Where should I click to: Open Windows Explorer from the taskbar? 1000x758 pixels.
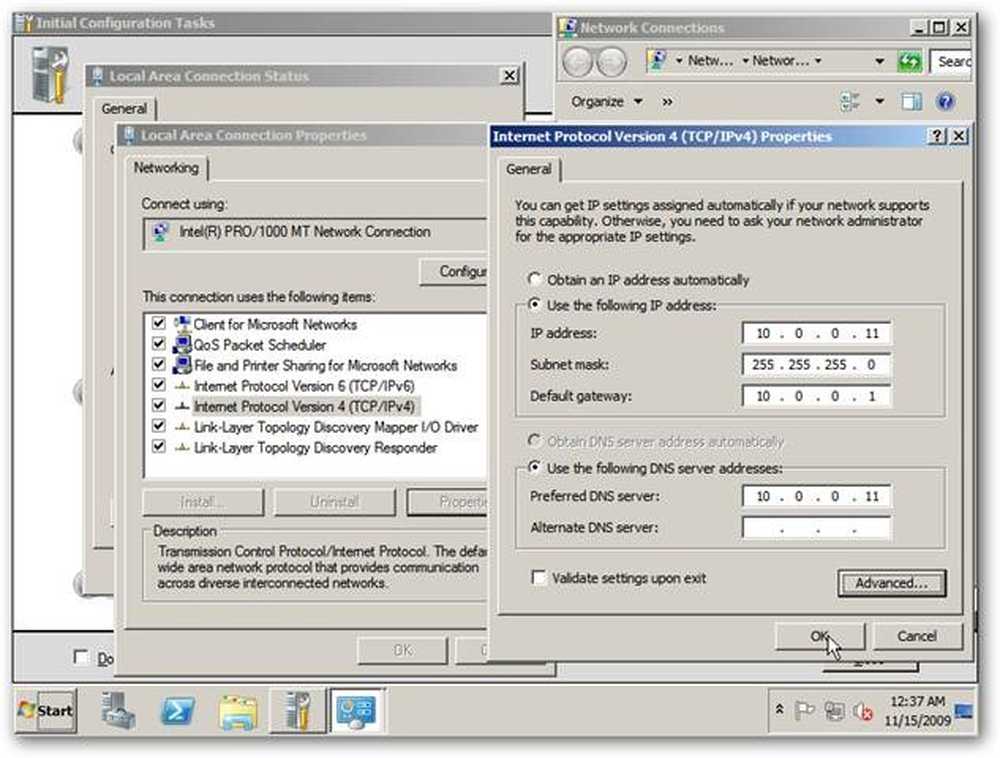(238, 711)
